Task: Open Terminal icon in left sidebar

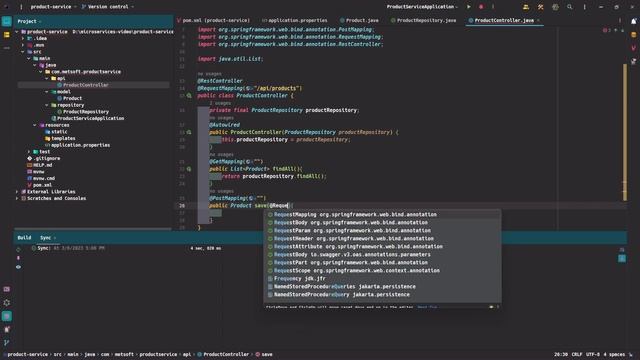Action: (x=7, y=289)
